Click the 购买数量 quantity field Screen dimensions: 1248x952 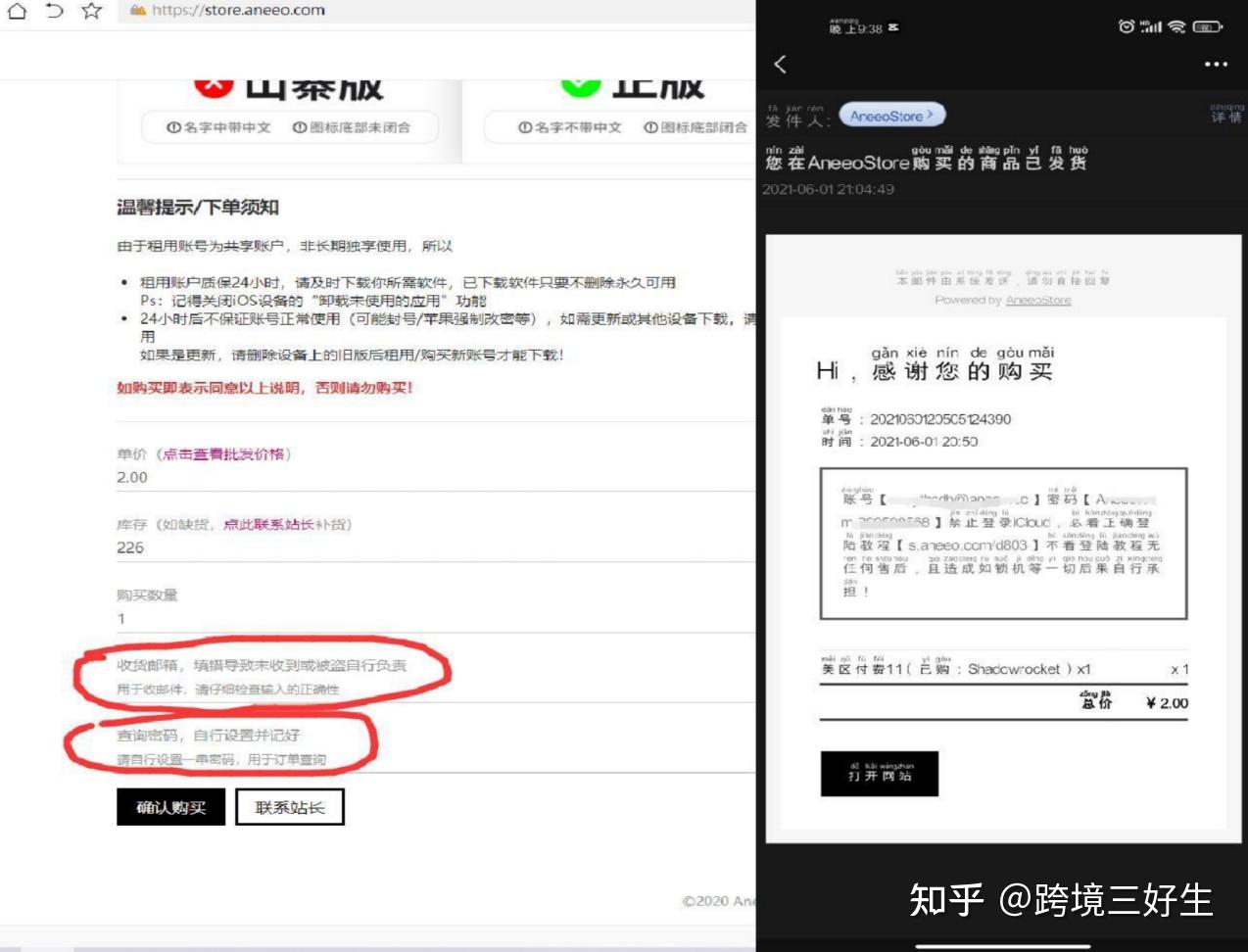pos(436,618)
